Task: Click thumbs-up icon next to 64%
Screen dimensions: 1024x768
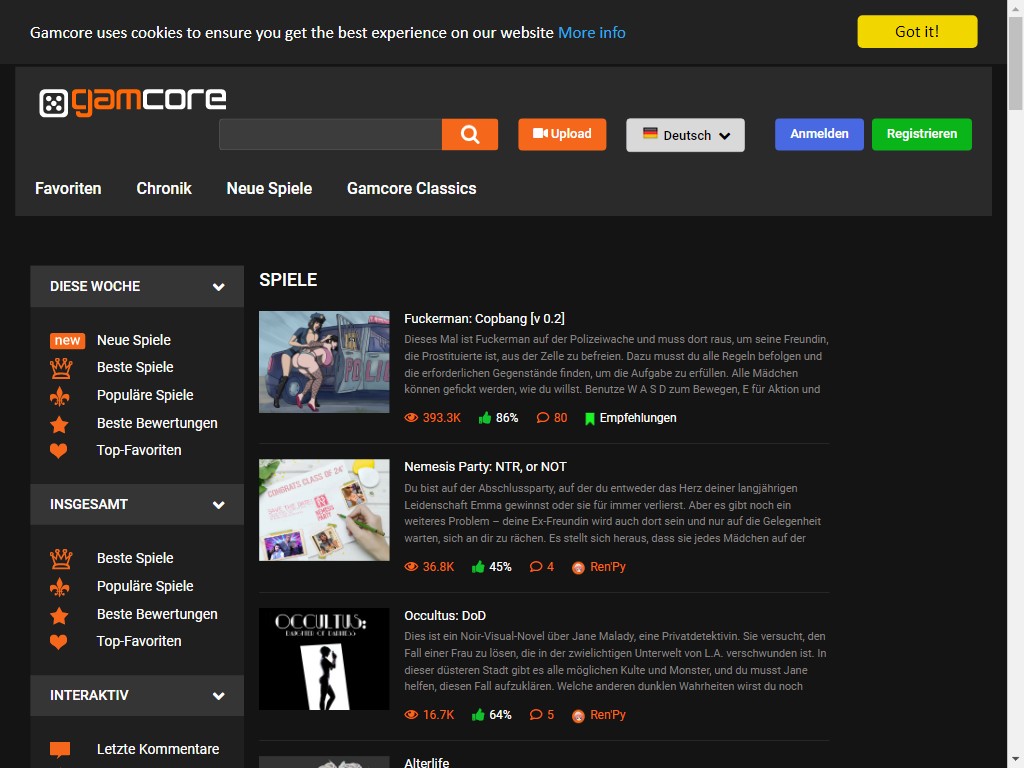Action: (478, 715)
